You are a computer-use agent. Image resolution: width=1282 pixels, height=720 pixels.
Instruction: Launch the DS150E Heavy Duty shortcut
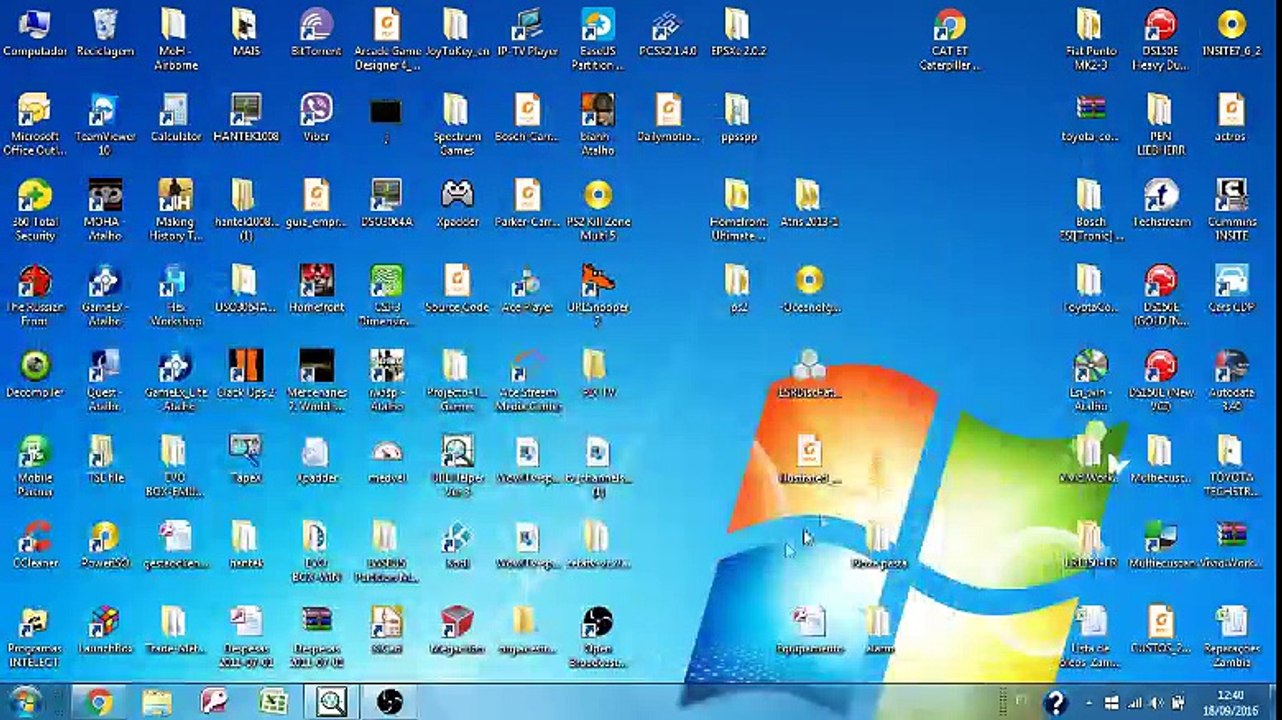pyautogui.click(x=1160, y=40)
